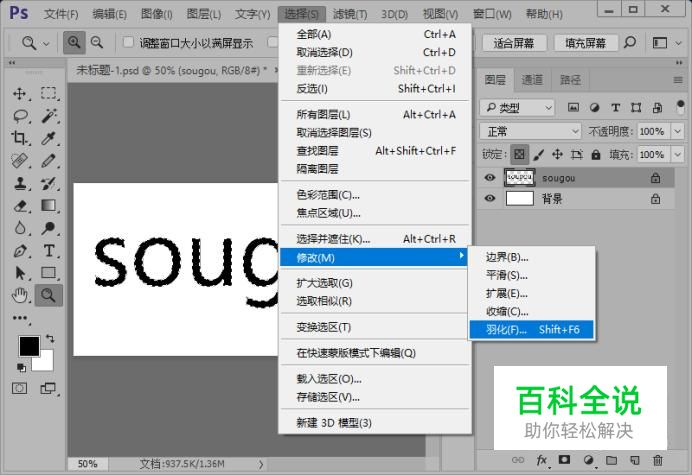Viewport: 692px width, 475px height.
Task: Toggle lock all padlock icon
Action: click(596, 155)
